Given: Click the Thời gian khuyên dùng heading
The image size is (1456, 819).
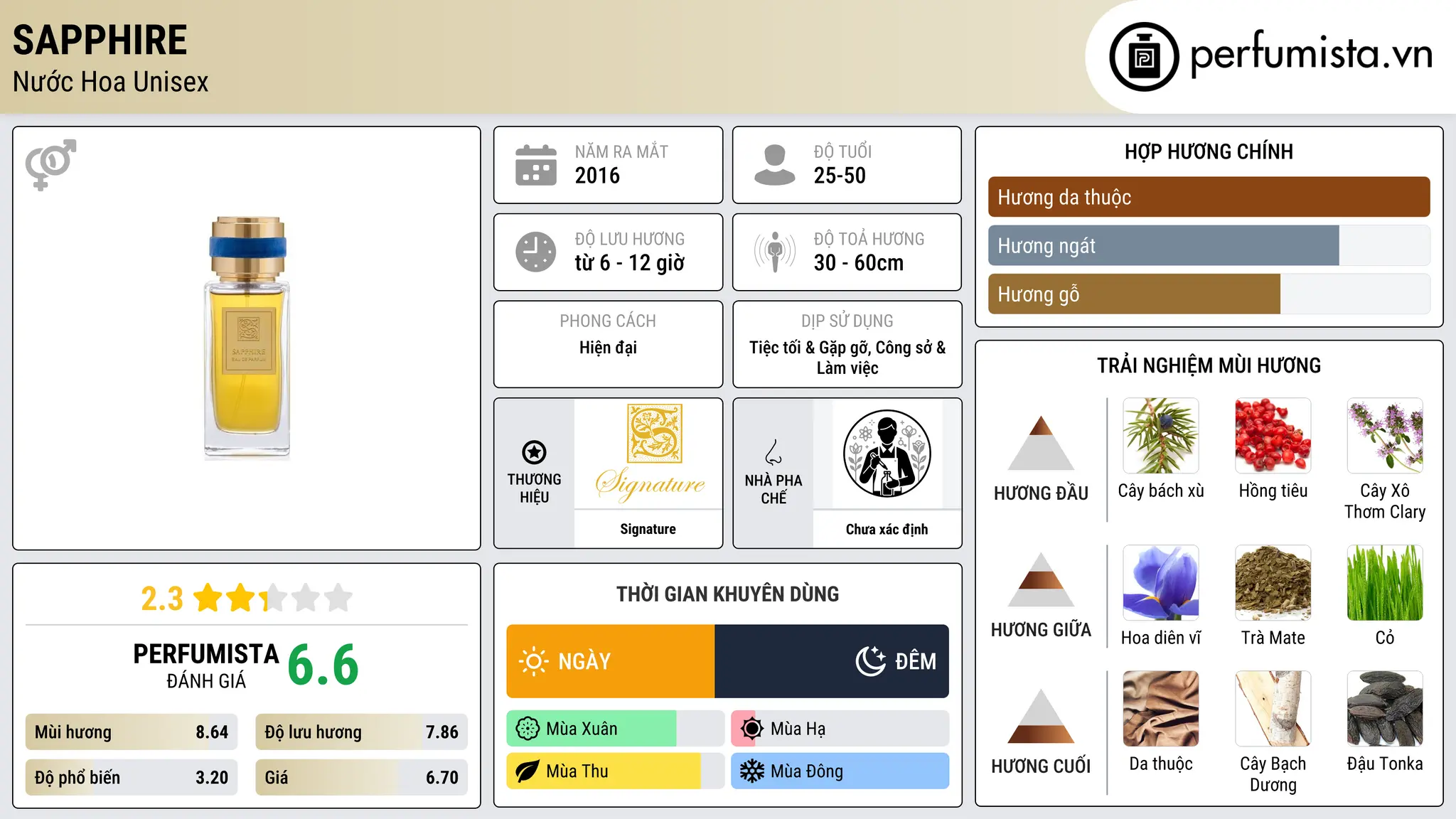Looking at the screenshot, I should (x=727, y=594).
